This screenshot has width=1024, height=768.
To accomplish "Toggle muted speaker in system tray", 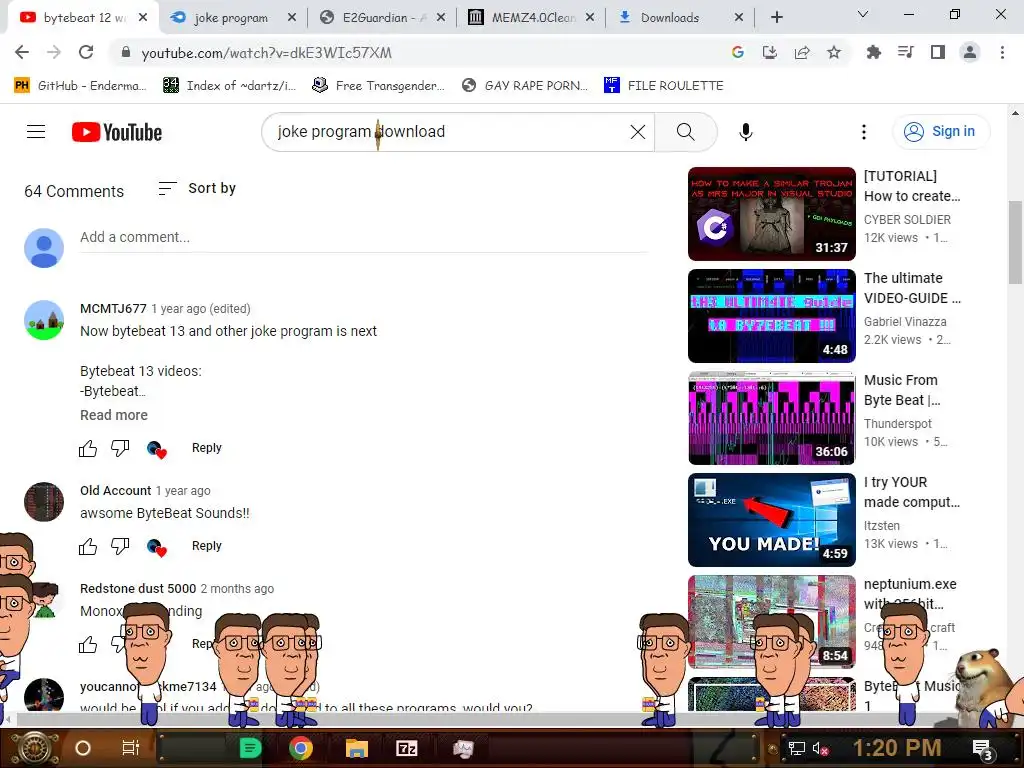I will tap(820, 748).
